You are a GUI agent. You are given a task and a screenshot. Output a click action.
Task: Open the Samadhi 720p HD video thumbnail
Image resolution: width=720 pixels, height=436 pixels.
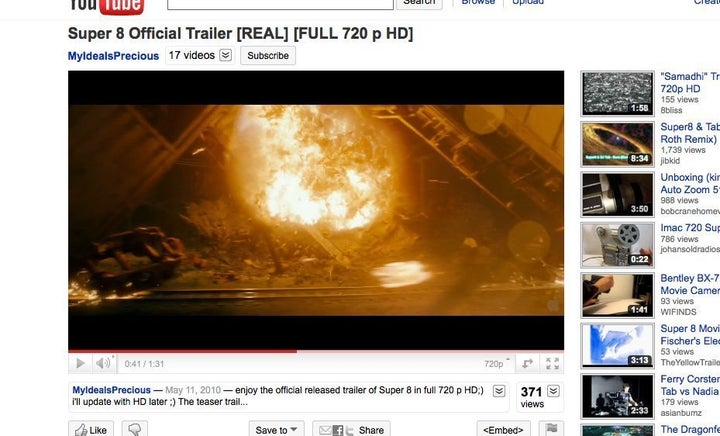pos(617,94)
